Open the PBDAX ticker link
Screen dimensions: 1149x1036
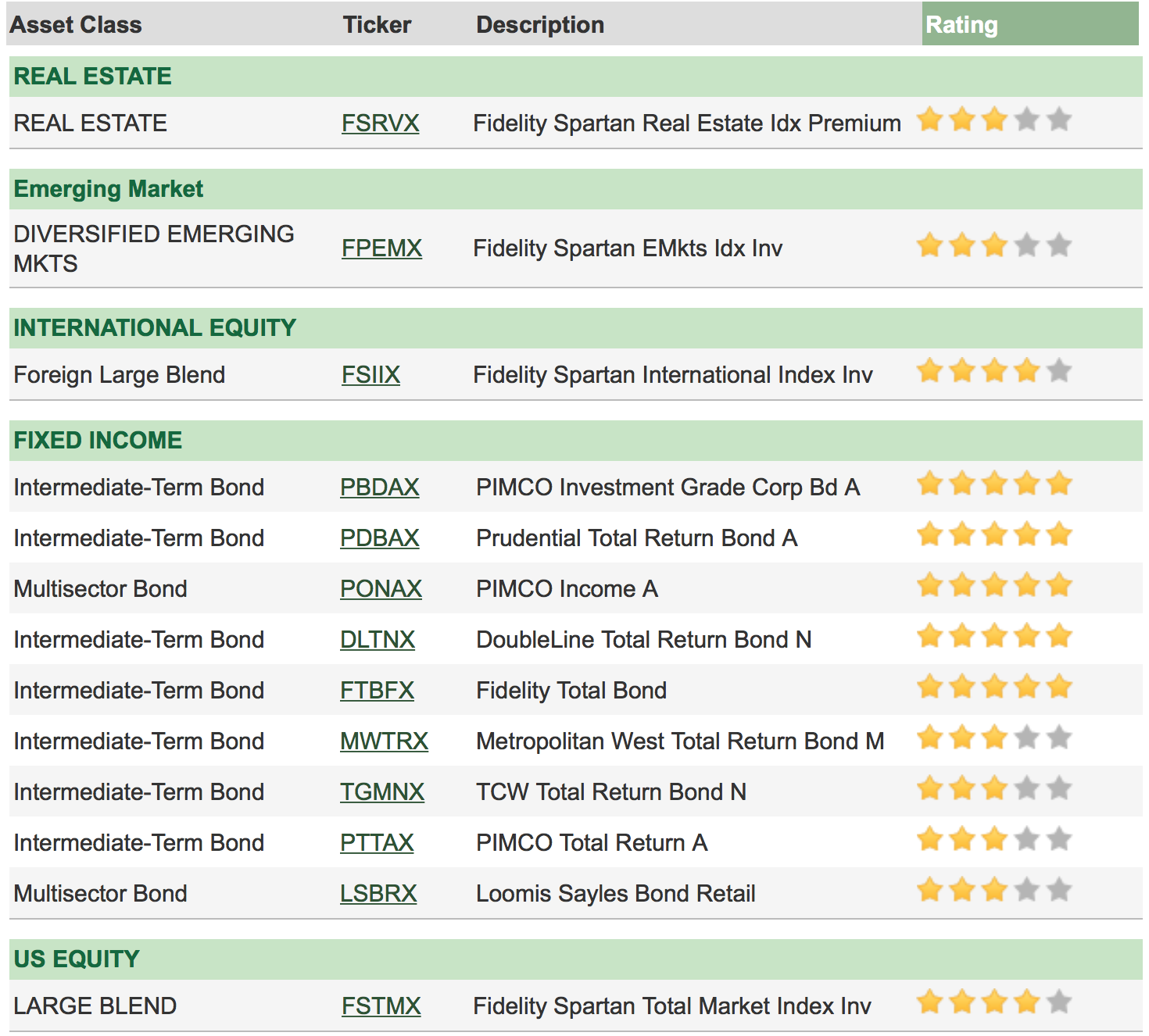point(379,488)
